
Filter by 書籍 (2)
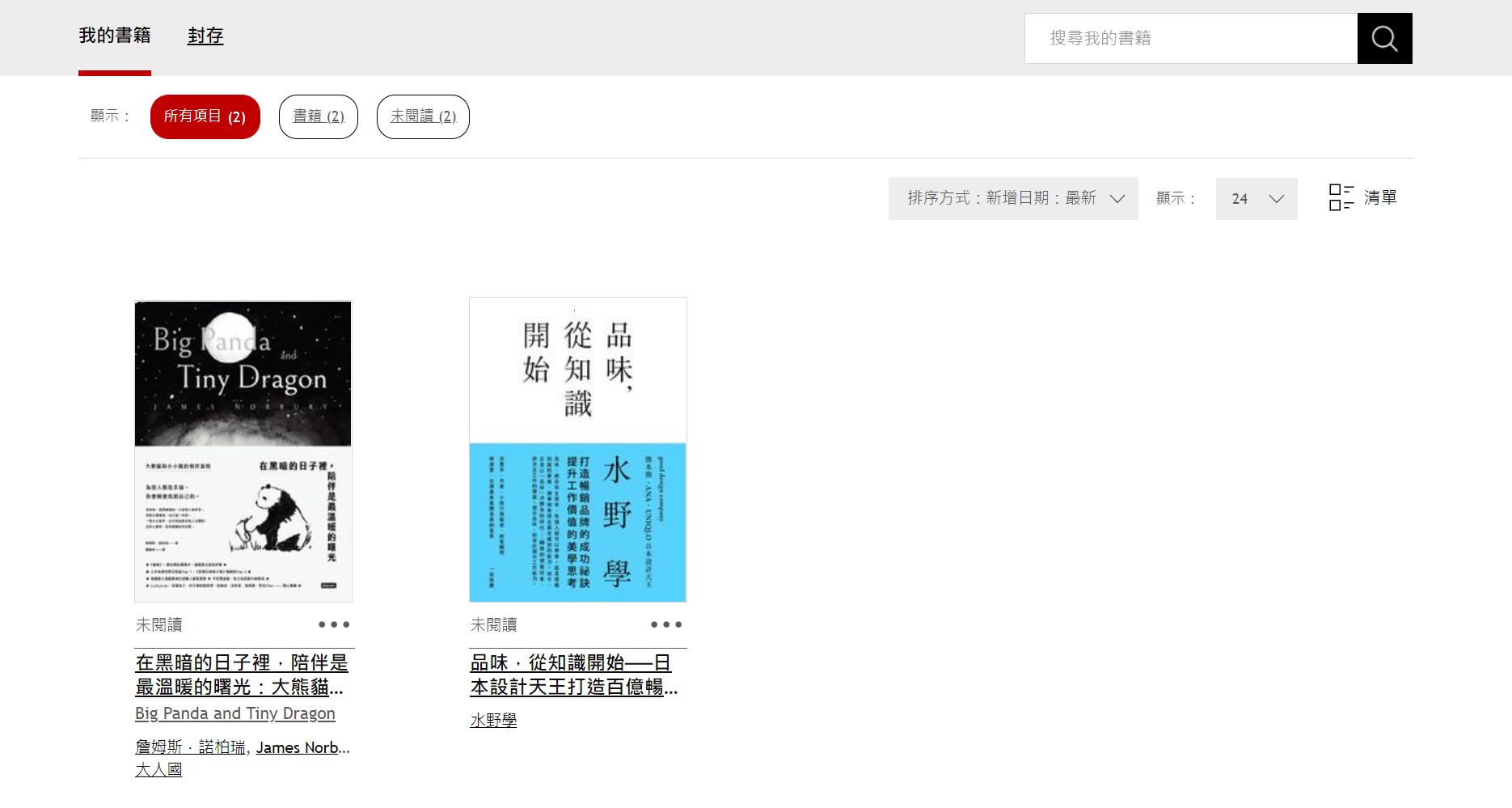click(318, 116)
